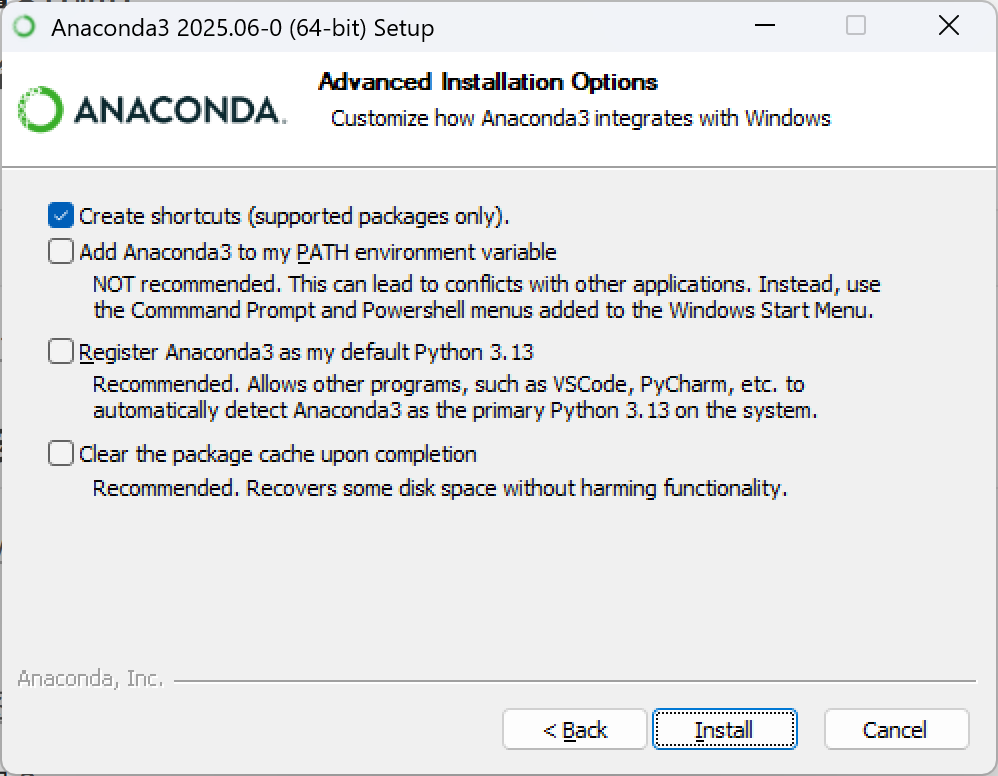Uncheck the Create shortcuts checkbox
Image resolution: width=998 pixels, height=776 pixels.
(62, 216)
